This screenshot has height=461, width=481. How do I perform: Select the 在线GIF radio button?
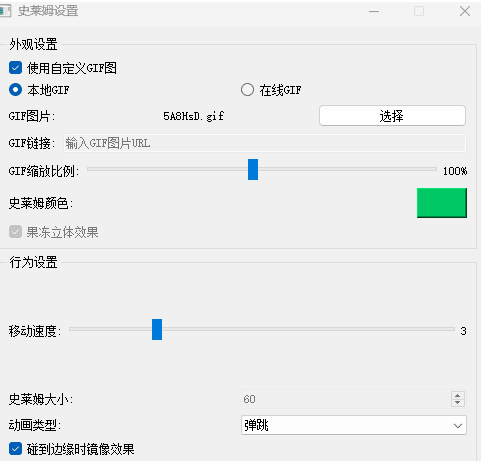pyautogui.click(x=247, y=90)
